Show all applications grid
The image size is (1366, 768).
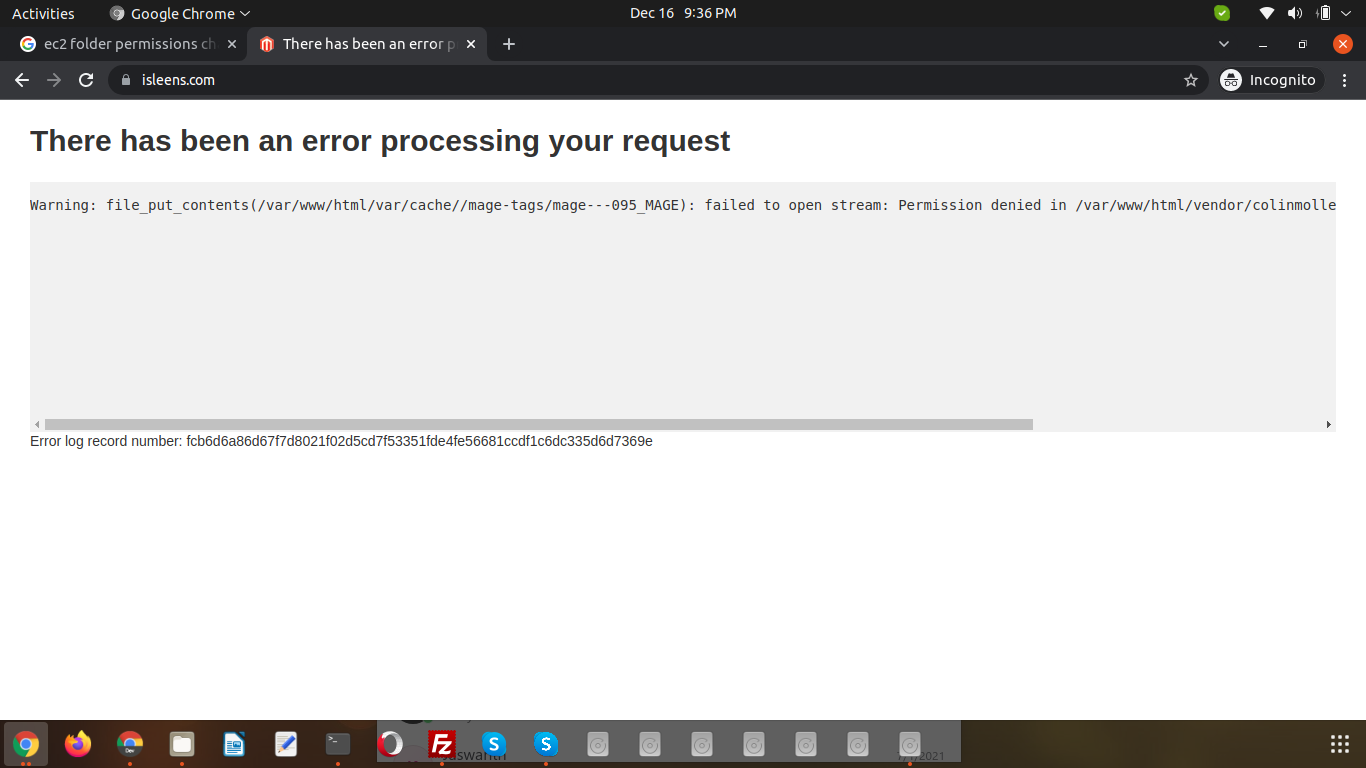click(x=1340, y=744)
